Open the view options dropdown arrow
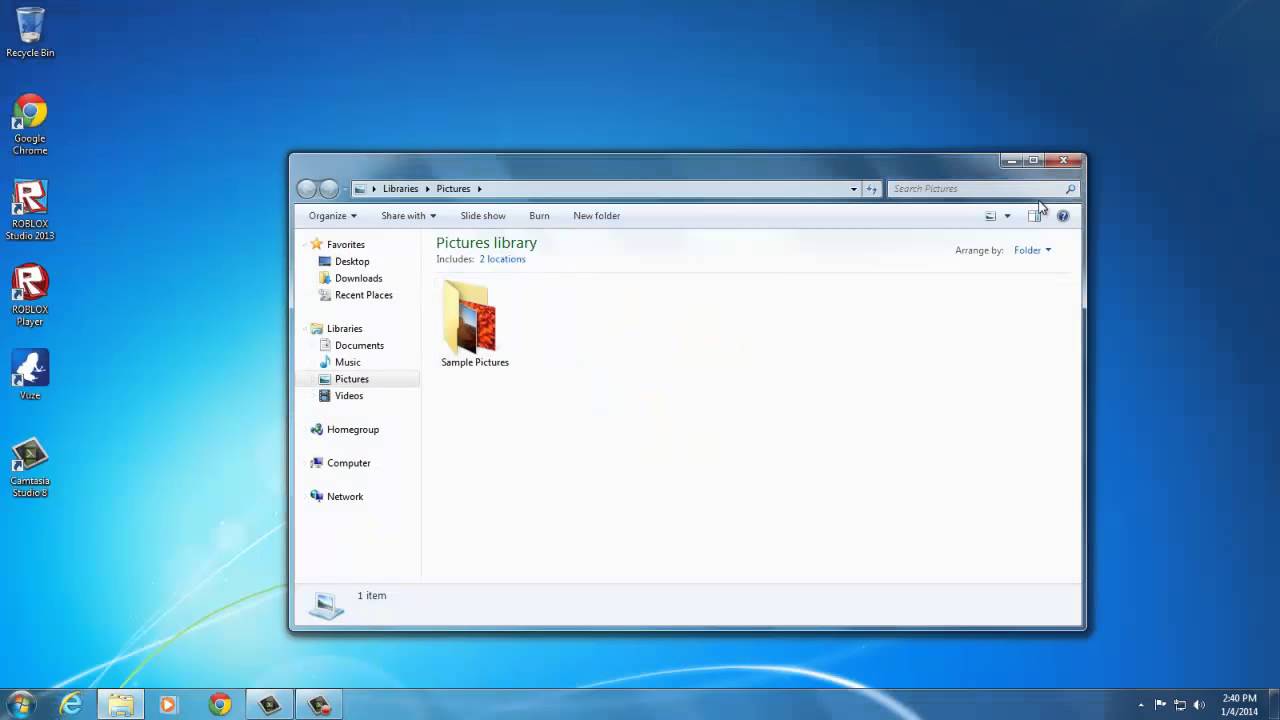The width and height of the screenshot is (1280, 720). click(1007, 216)
